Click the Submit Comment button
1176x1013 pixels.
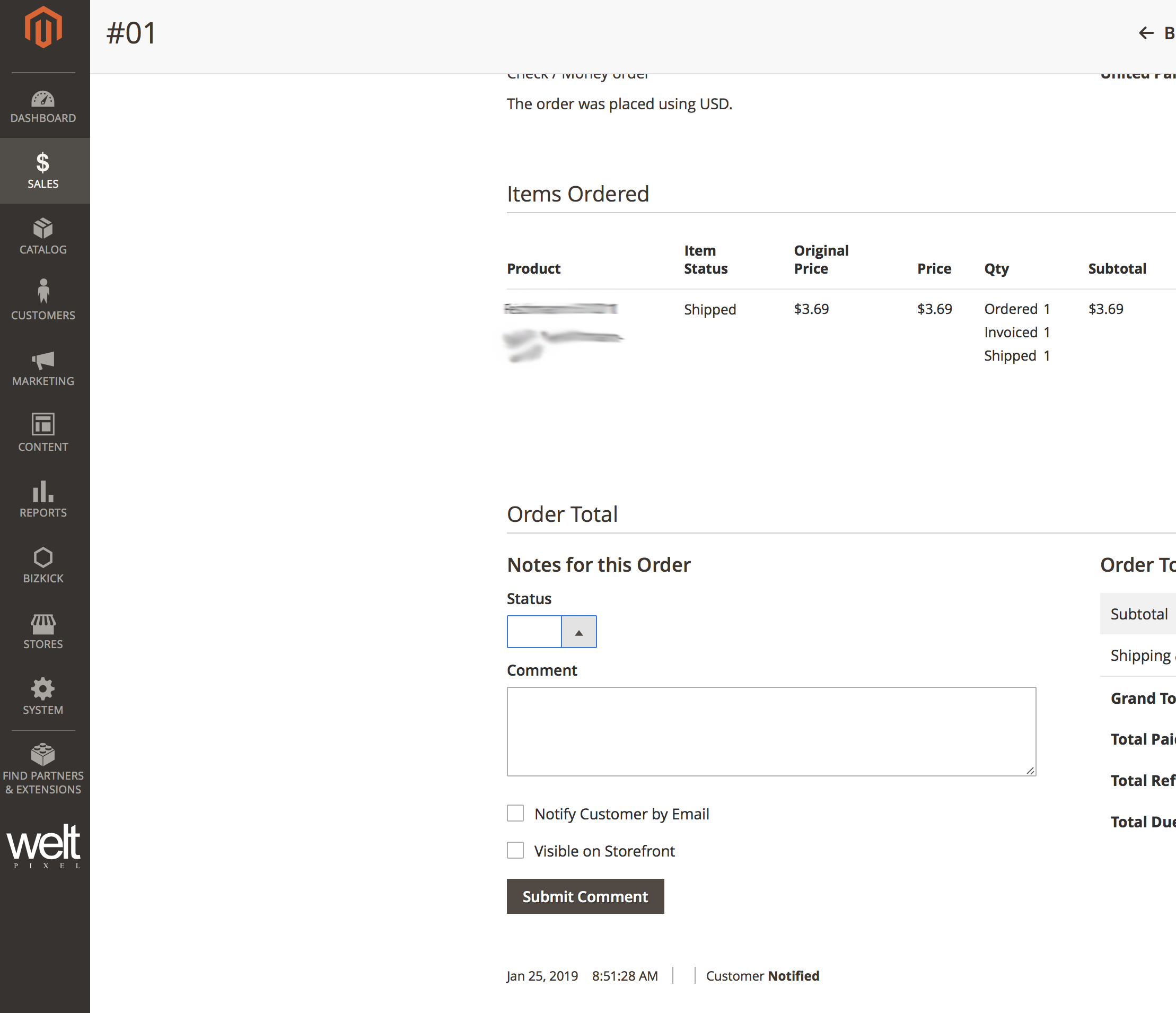tap(585, 896)
